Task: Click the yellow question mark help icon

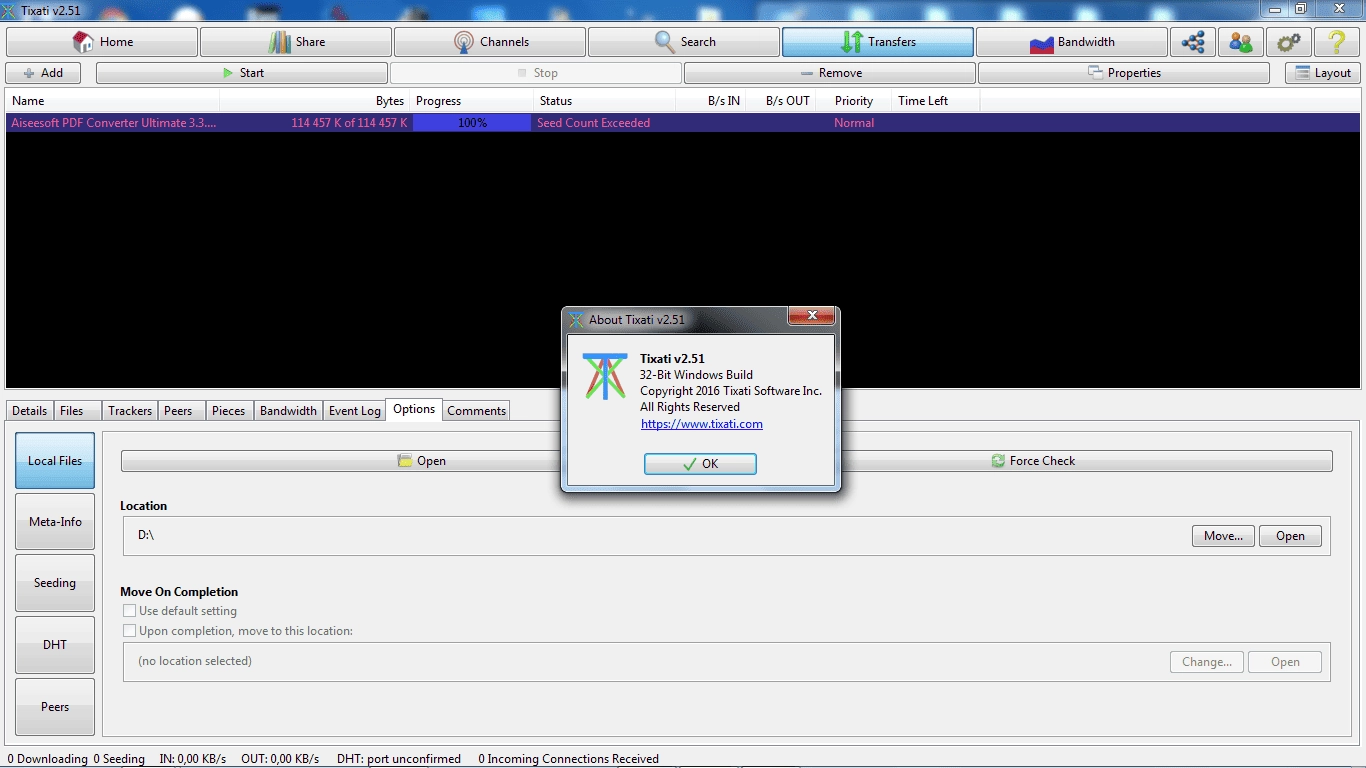Action: [x=1337, y=42]
